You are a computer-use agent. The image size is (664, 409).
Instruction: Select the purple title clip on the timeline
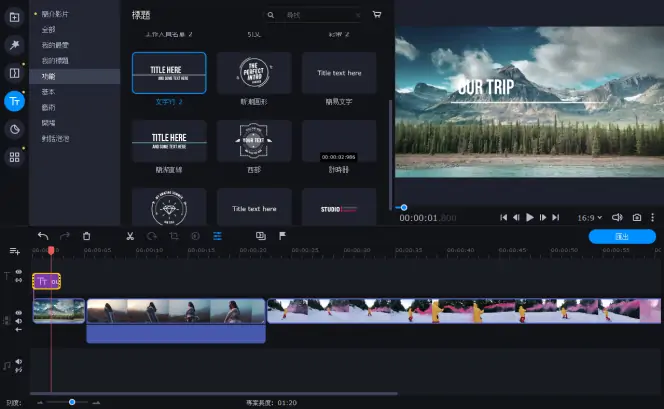(47, 281)
